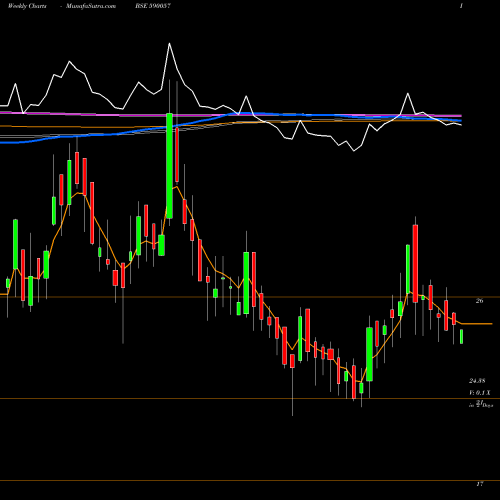The height and width of the screenshot is (500, 500).
Task: Click the 'V: 0.1 X' volume text
Action: click(480, 393)
